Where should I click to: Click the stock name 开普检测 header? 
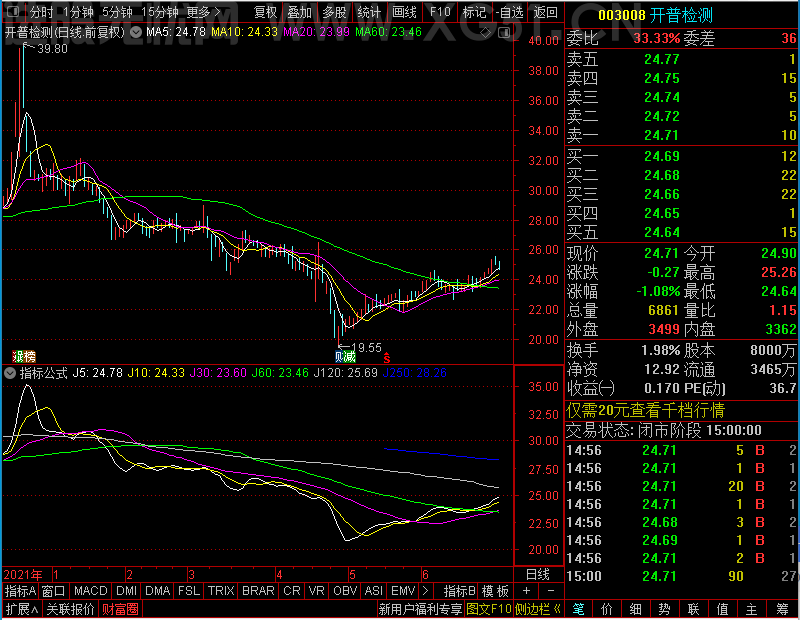[681, 15]
